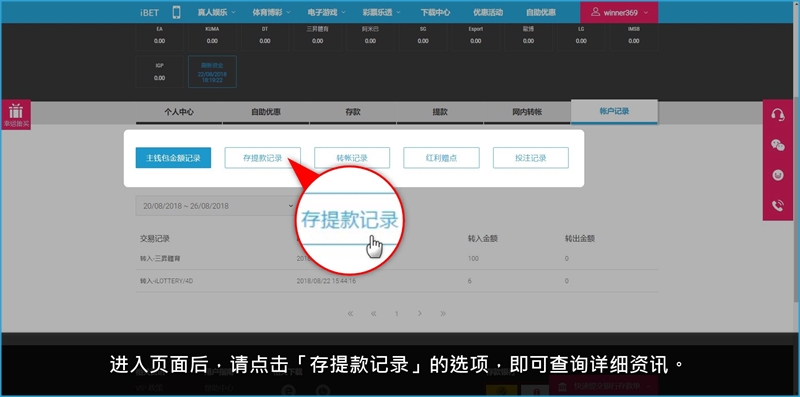Open the headset customer service icon

point(778,115)
